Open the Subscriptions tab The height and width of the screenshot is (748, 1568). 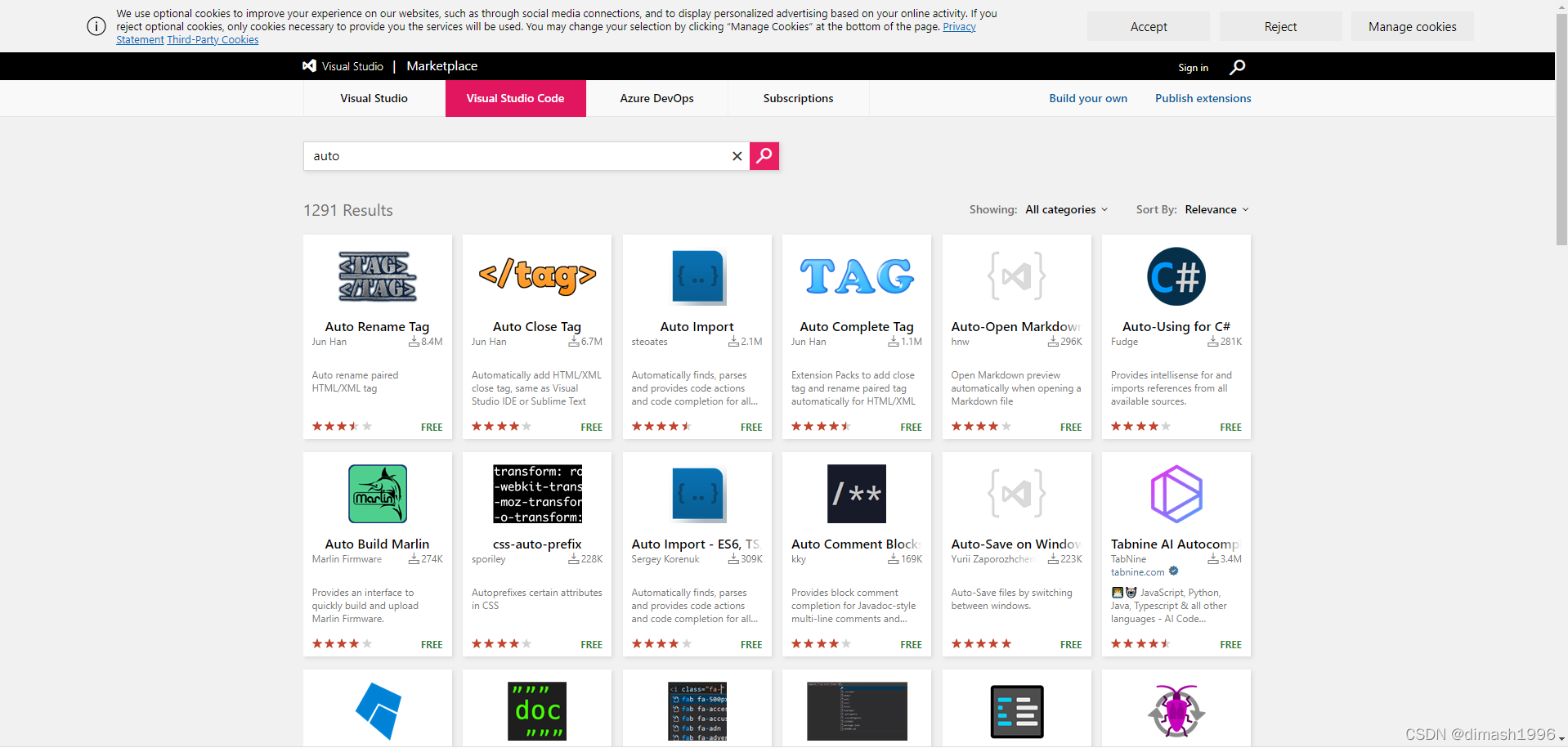tap(798, 98)
